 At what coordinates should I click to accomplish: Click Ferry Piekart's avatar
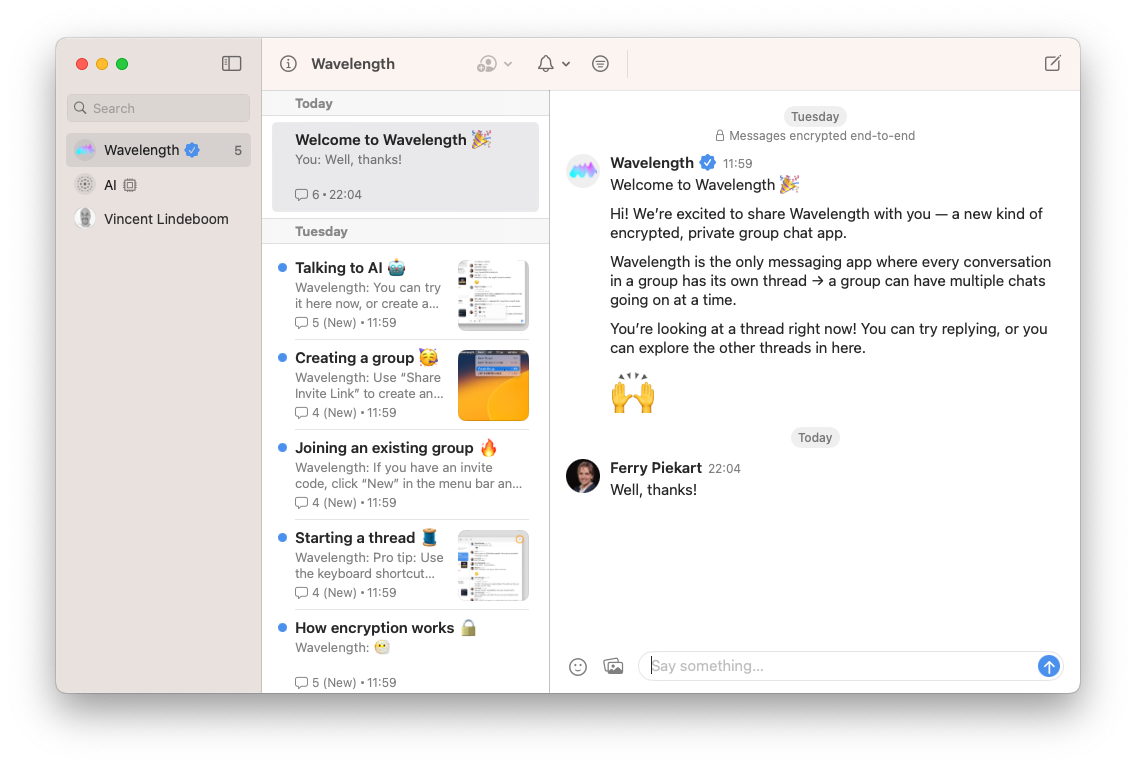point(582,476)
